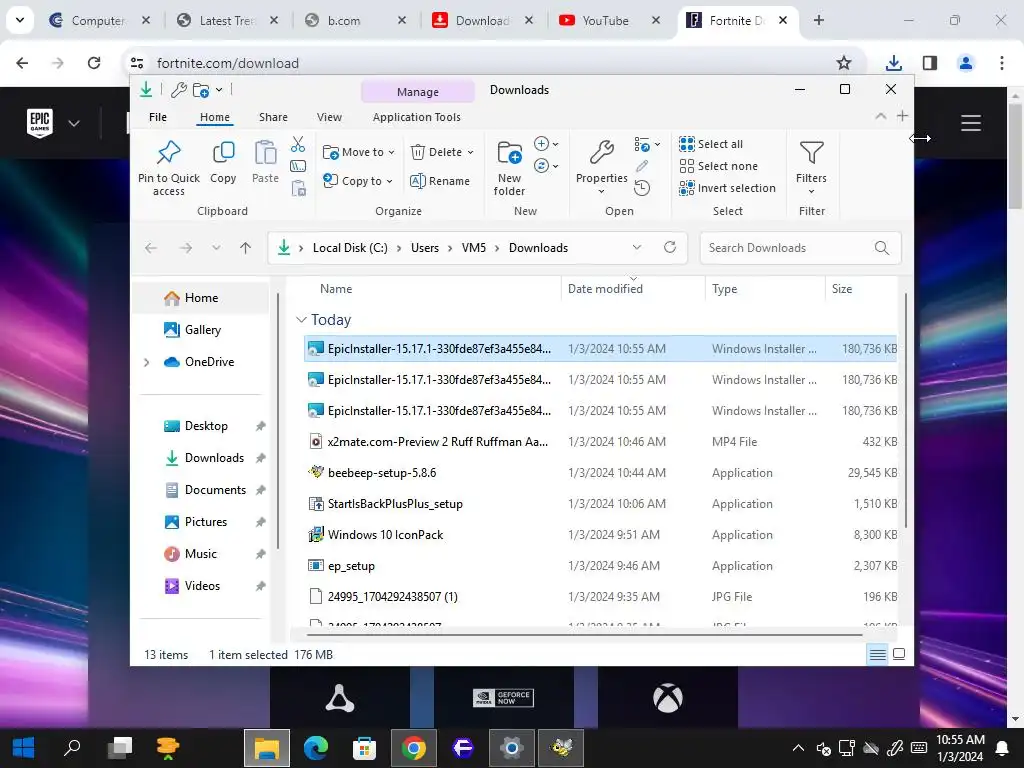This screenshot has width=1024, height=768.
Task: Click Select none in the ribbon
Action: (x=718, y=166)
